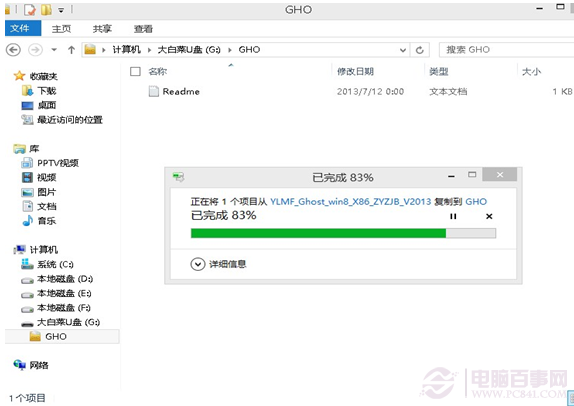This screenshot has width=574, height=406.
Task: Open the recent locations dropdown arrow
Action: pos(54,49)
